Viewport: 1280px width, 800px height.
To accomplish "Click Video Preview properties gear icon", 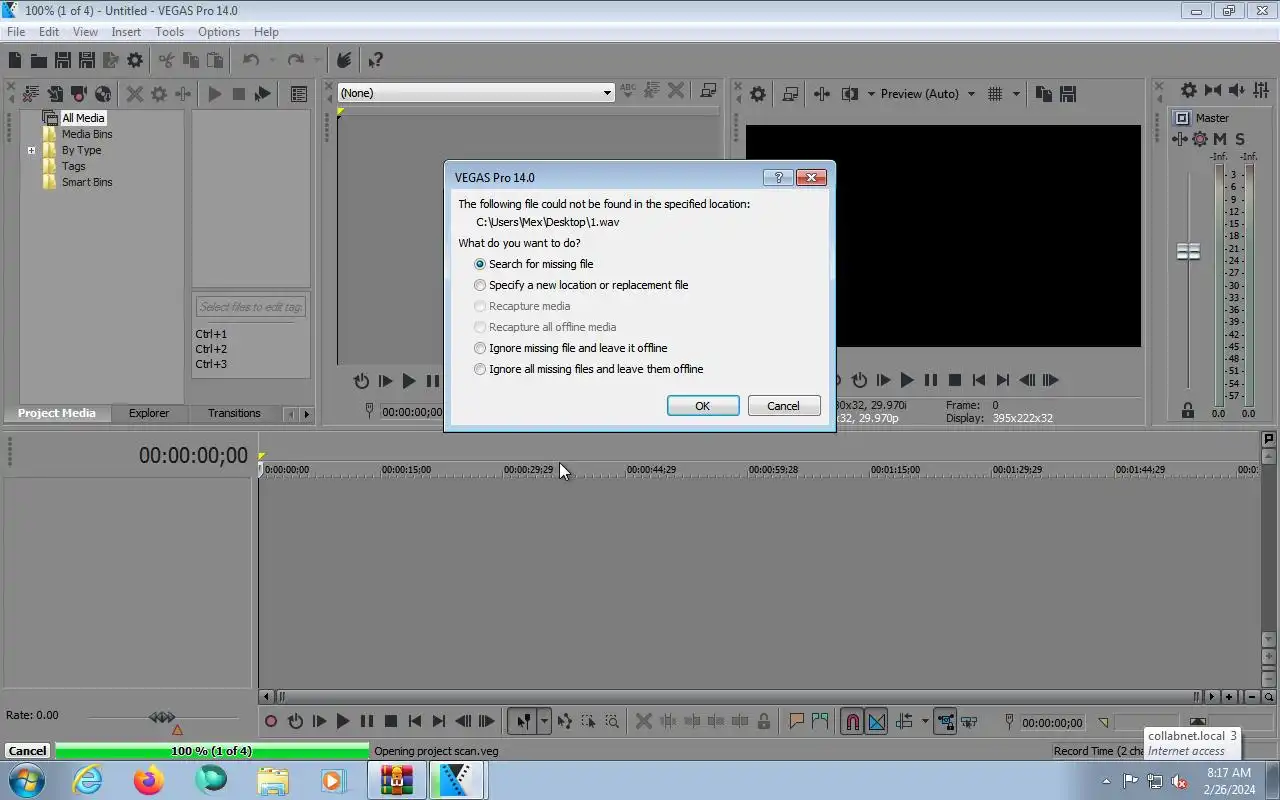I will [758, 94].
